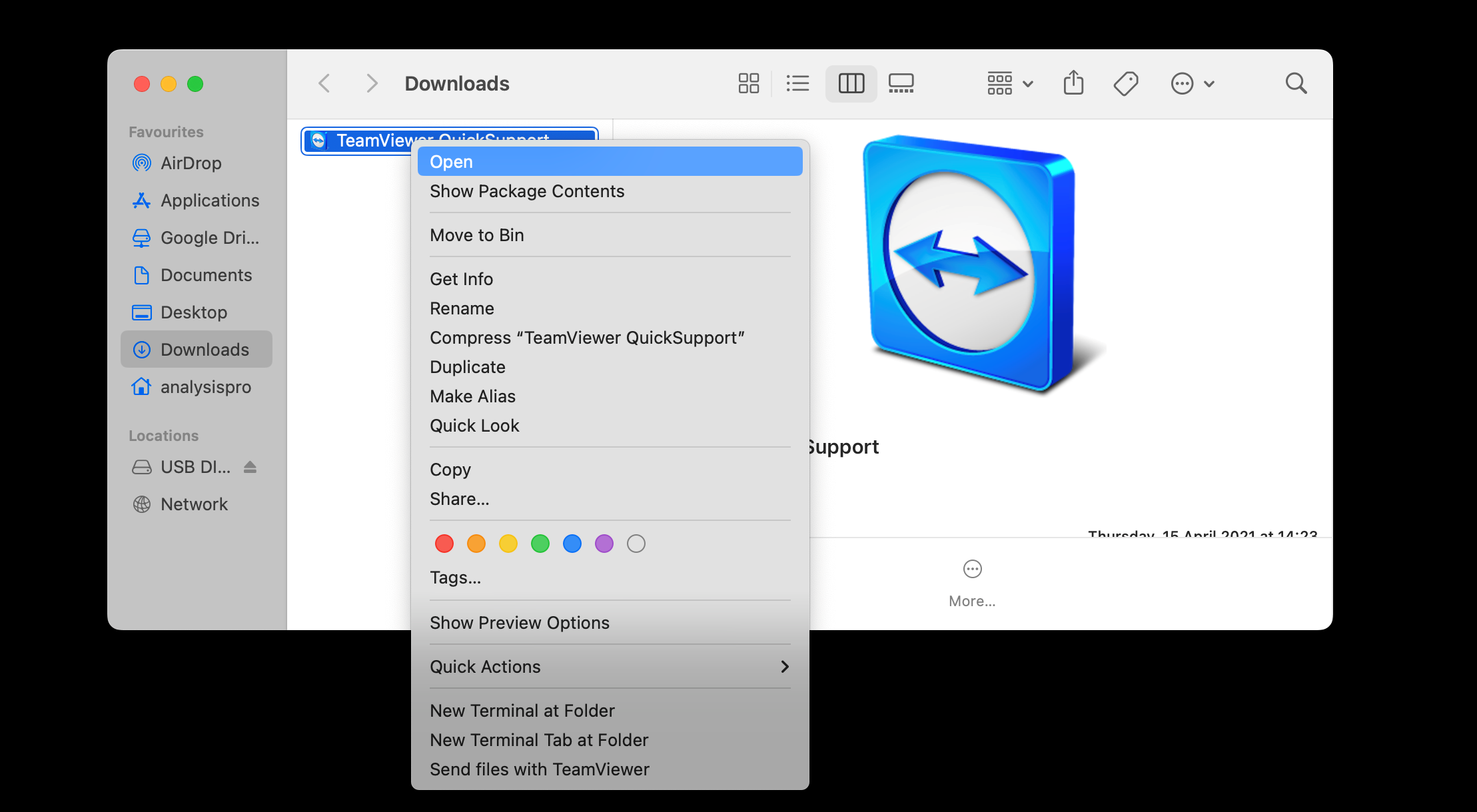Open analysispro home folder
The image size is (1477, 812).
pos(197,387)
